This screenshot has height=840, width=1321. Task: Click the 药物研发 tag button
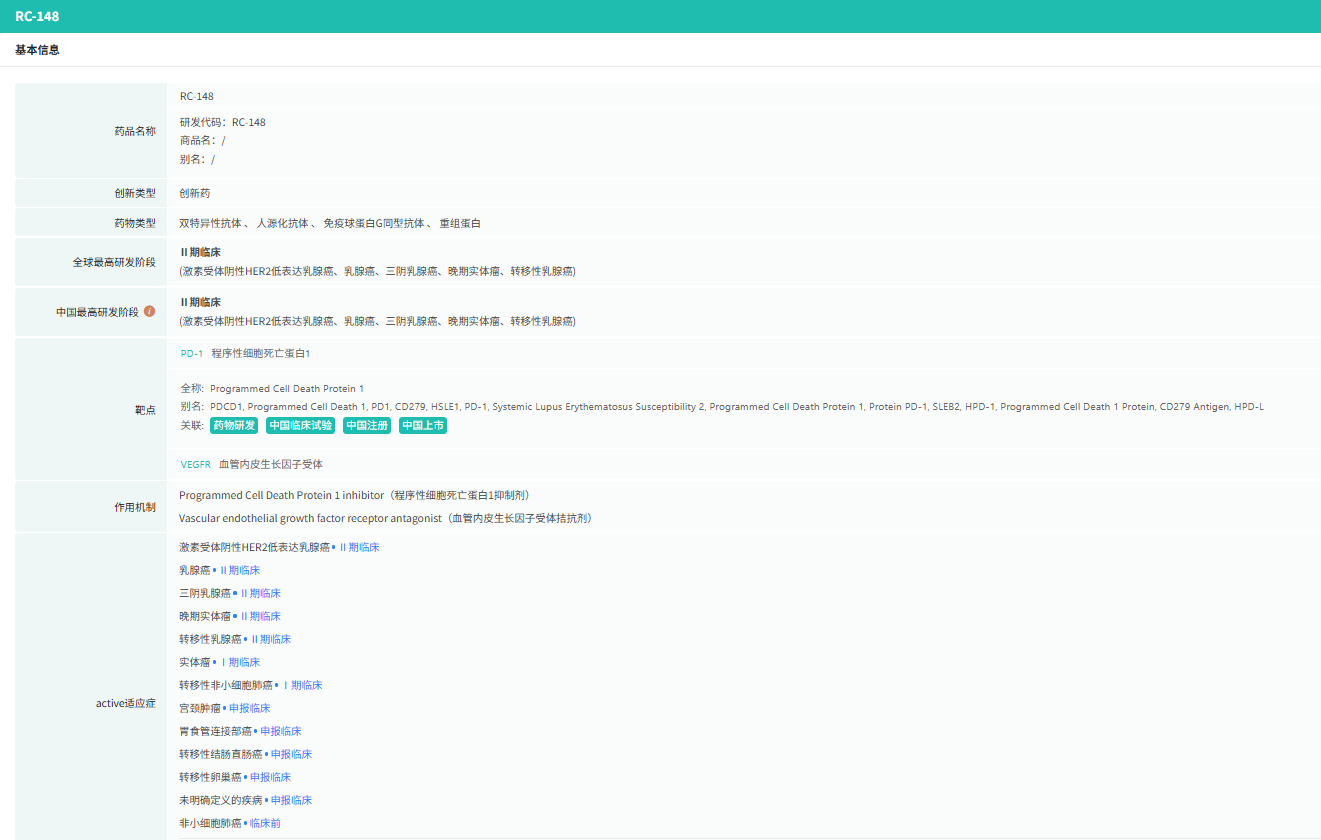pos(234,426)
